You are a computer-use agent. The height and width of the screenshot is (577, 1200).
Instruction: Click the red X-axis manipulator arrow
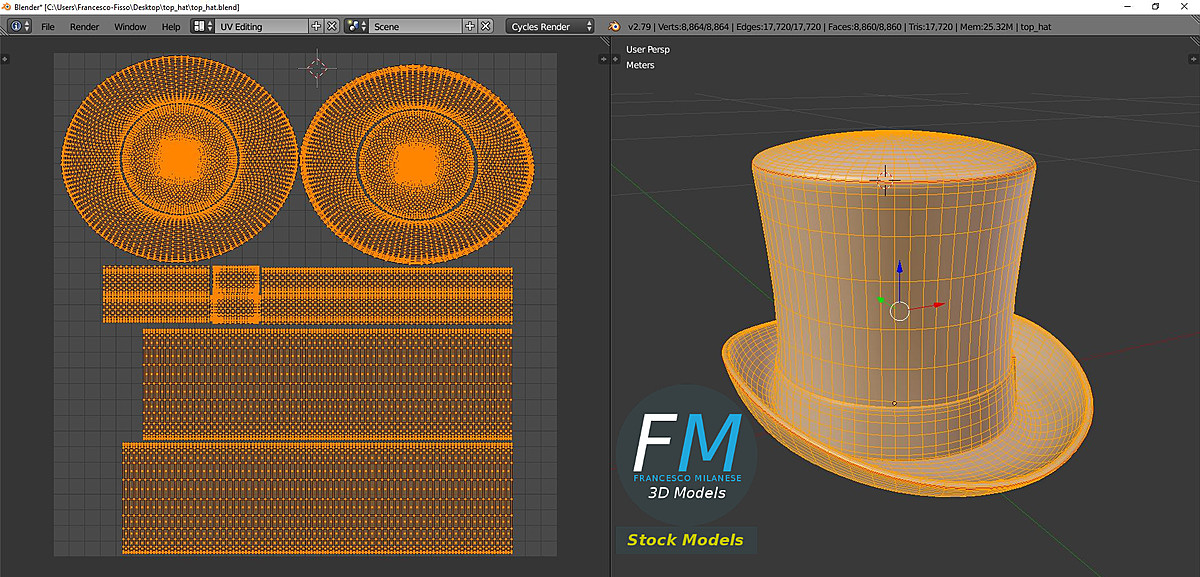938,304
